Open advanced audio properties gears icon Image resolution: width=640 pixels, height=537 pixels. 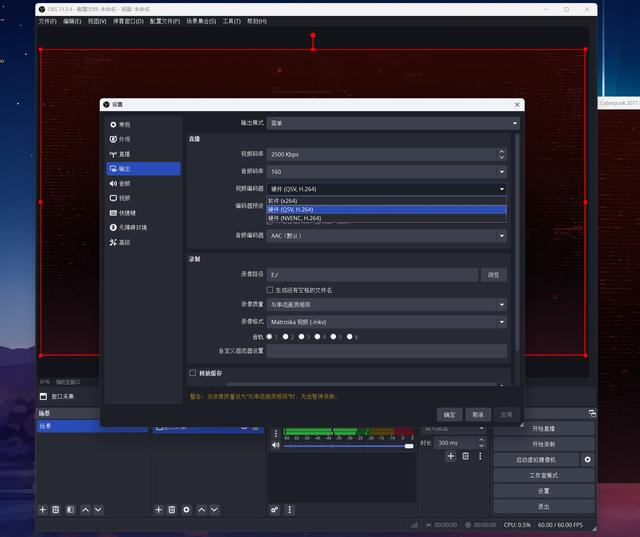coord(275,510)
